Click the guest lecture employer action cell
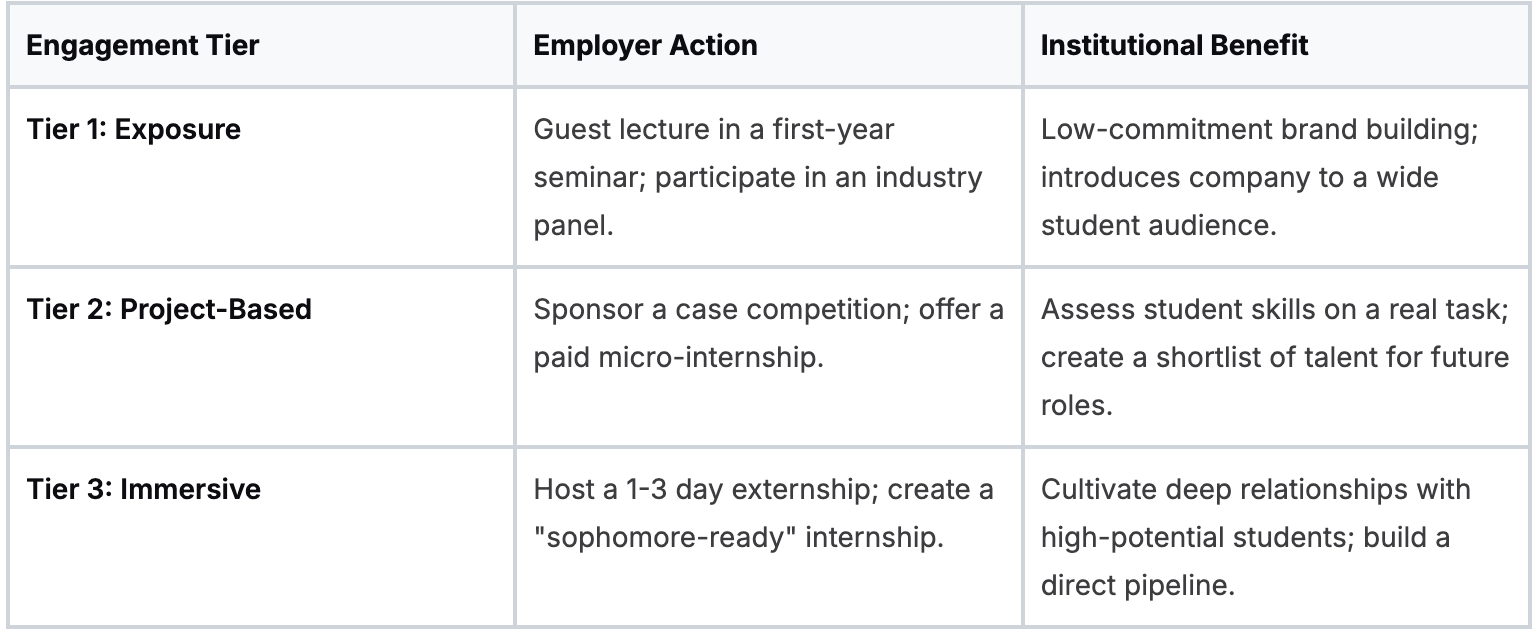The height and width of the screenshot is (636, 1538). 767,177
